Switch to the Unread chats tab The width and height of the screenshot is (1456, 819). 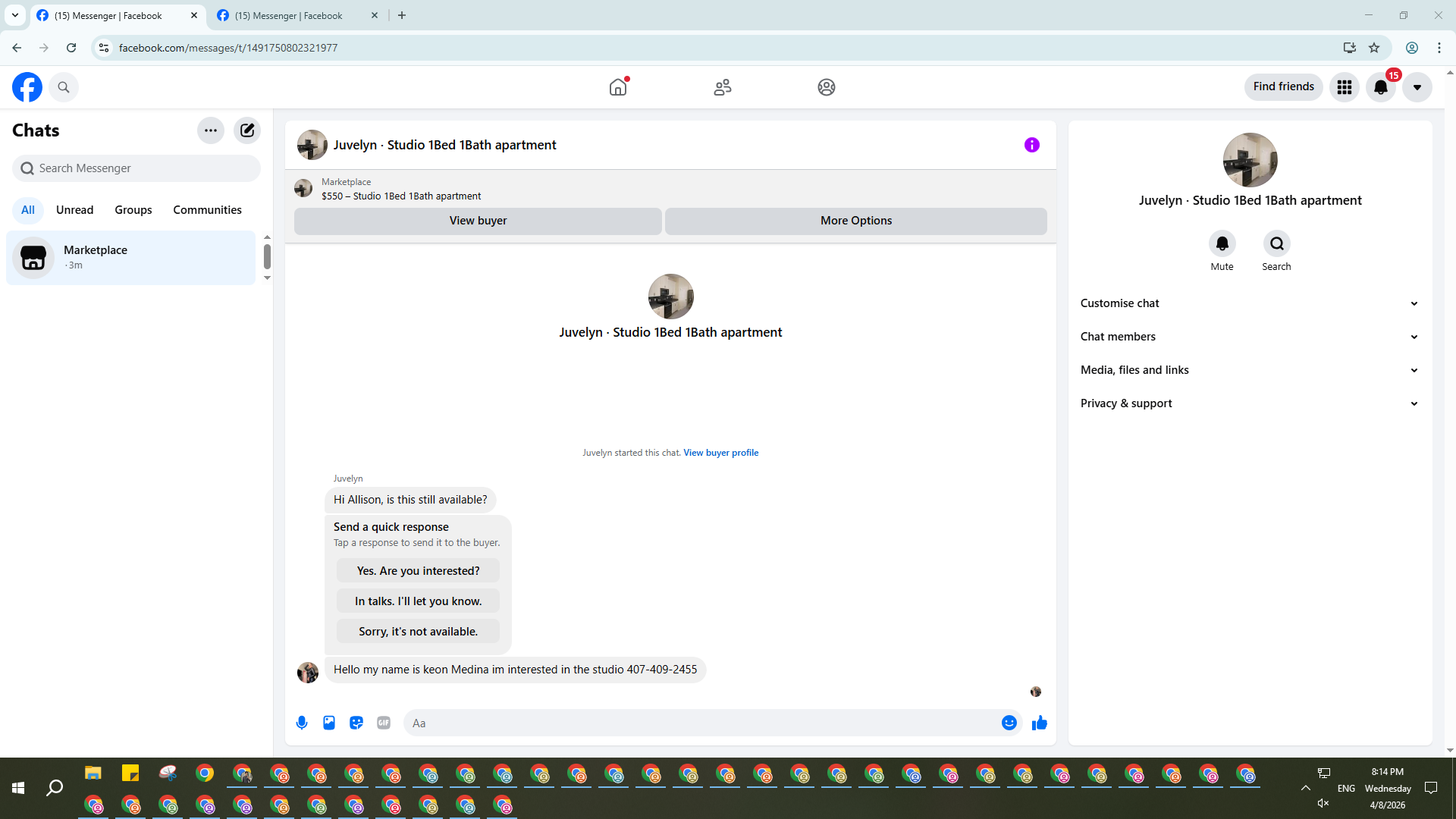(x=74, y=210)
